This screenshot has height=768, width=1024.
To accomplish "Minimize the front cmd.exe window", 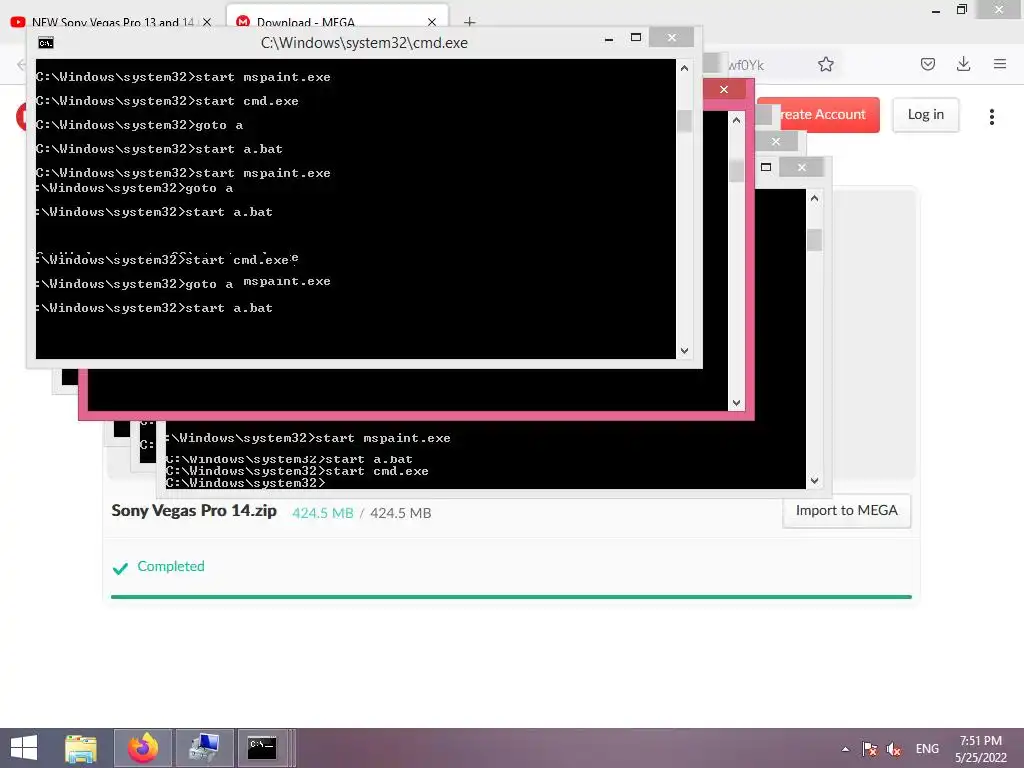I will tap(609, 39).
